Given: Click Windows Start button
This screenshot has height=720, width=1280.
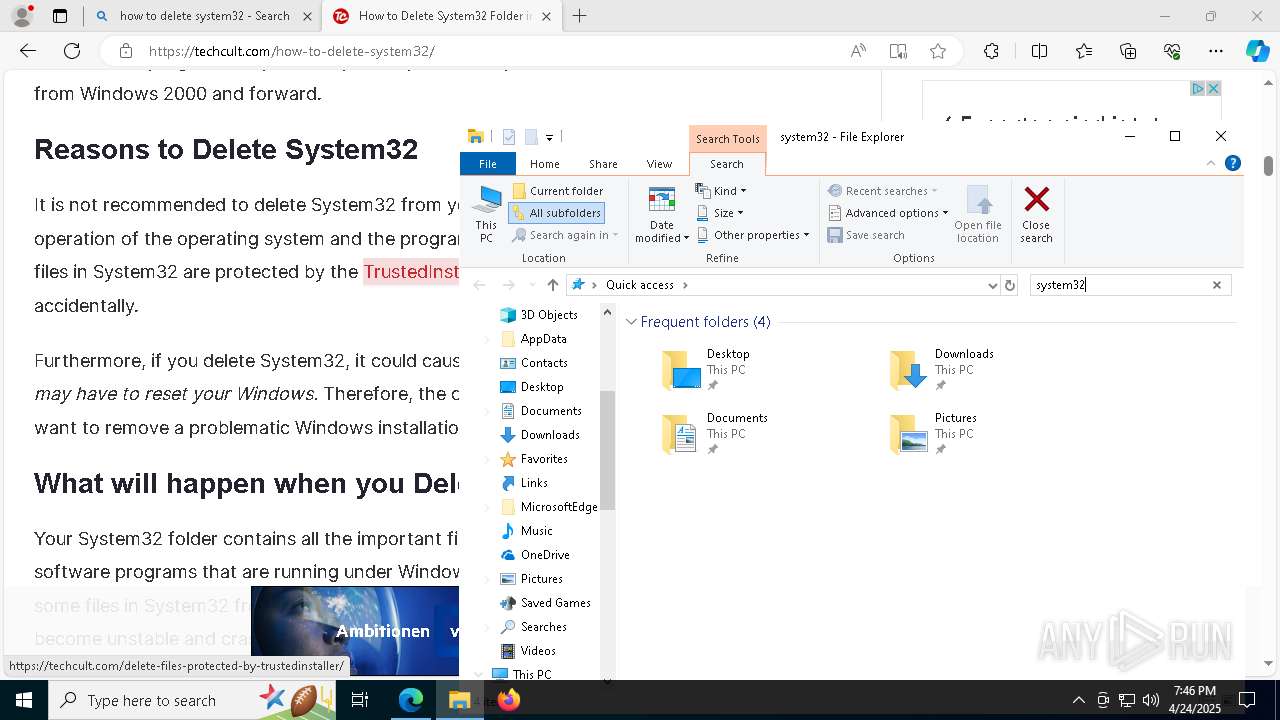Looking at the screenshot, I should point(23,700).
